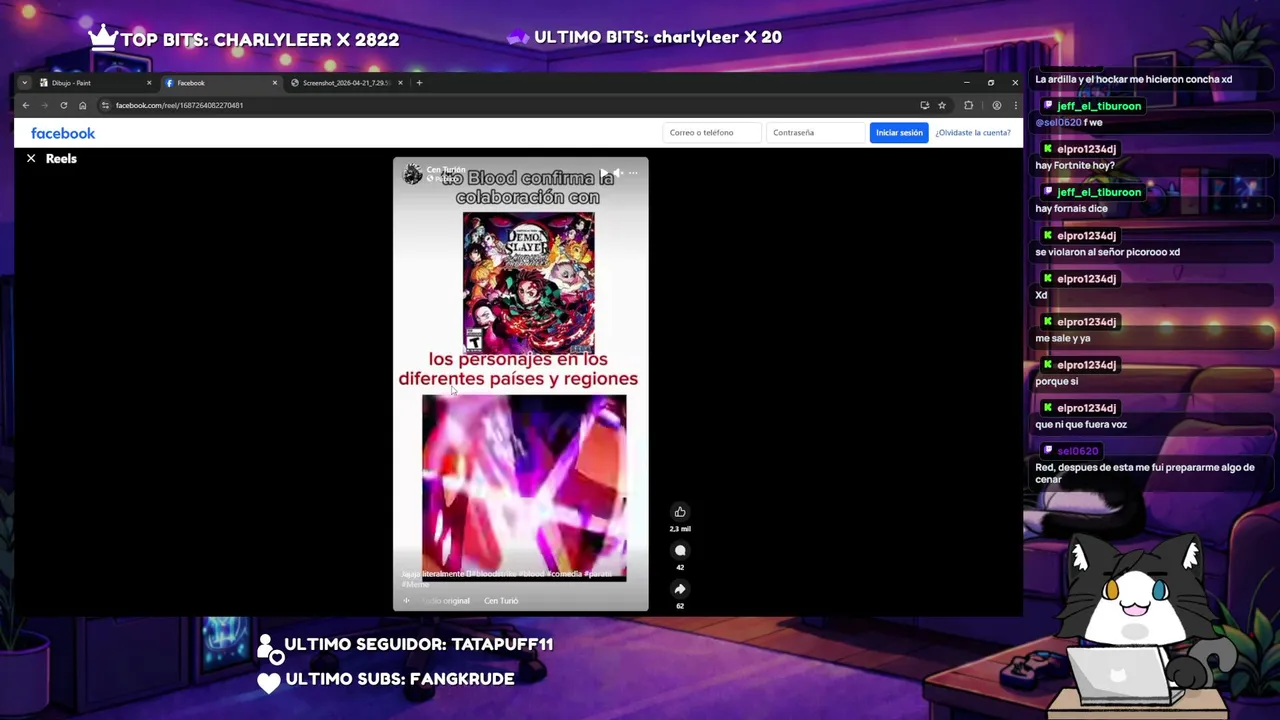This screenshot has width=1280, height=720.
Task: Click the Facebook logo
Action: click(63, 133)
